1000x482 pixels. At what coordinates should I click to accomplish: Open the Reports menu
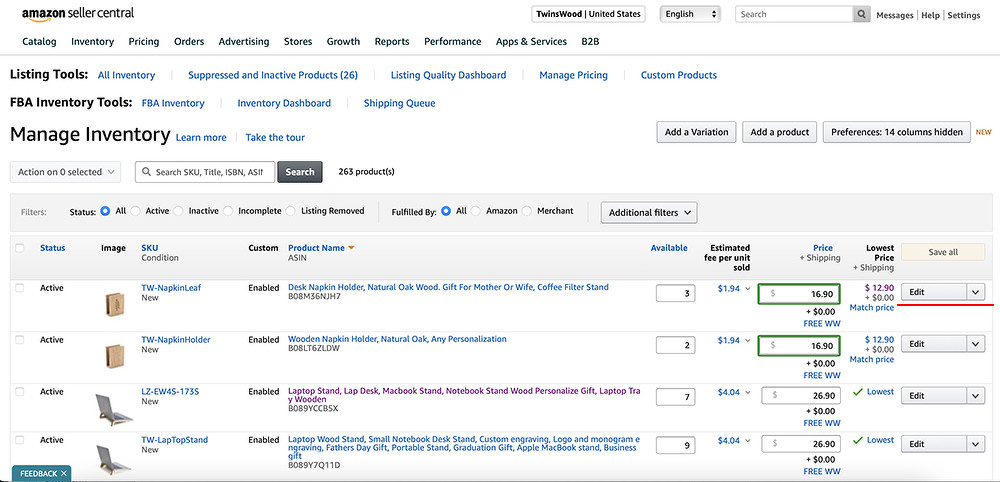pos(392,41)
